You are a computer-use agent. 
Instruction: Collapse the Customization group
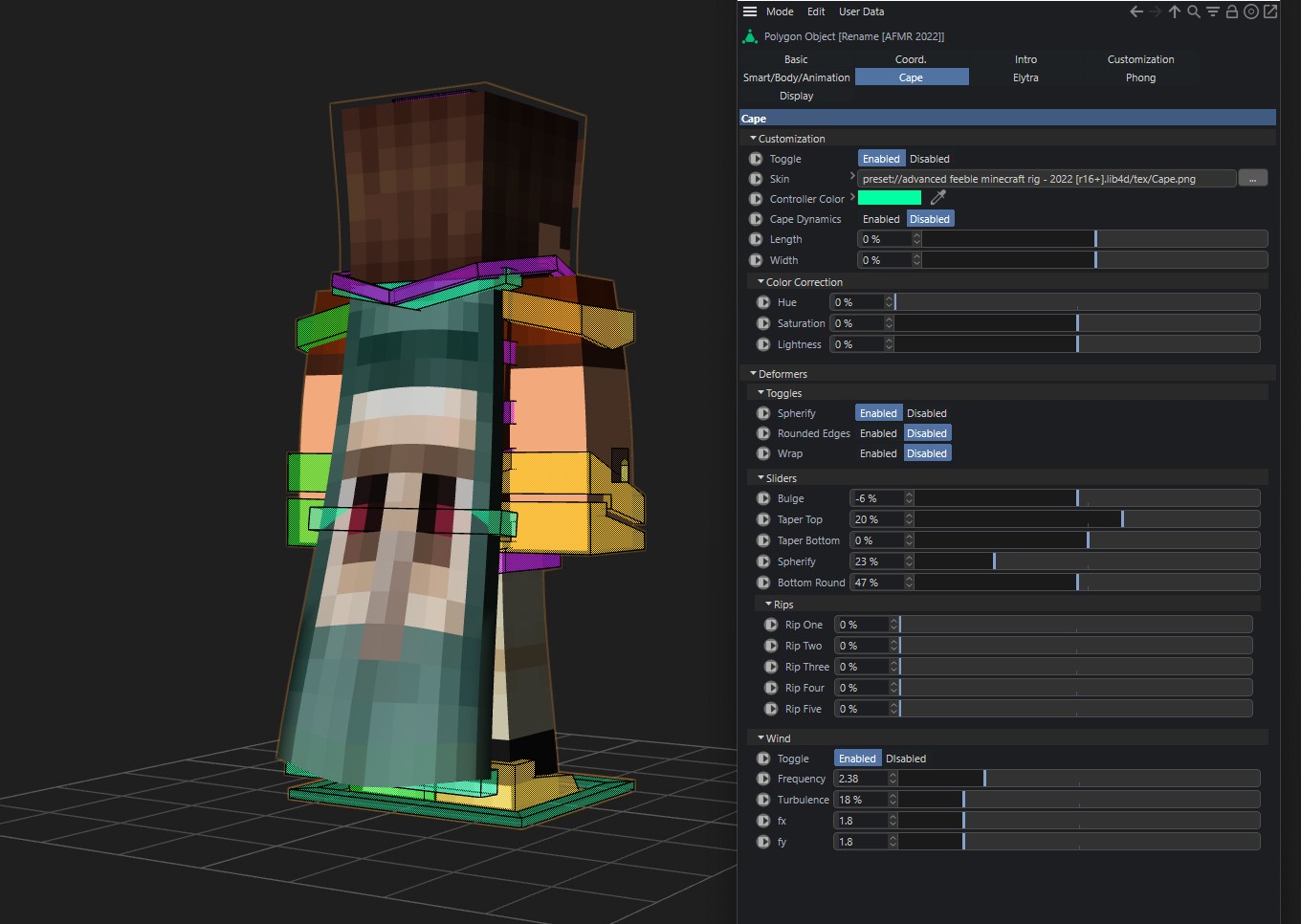coord(753,139)
